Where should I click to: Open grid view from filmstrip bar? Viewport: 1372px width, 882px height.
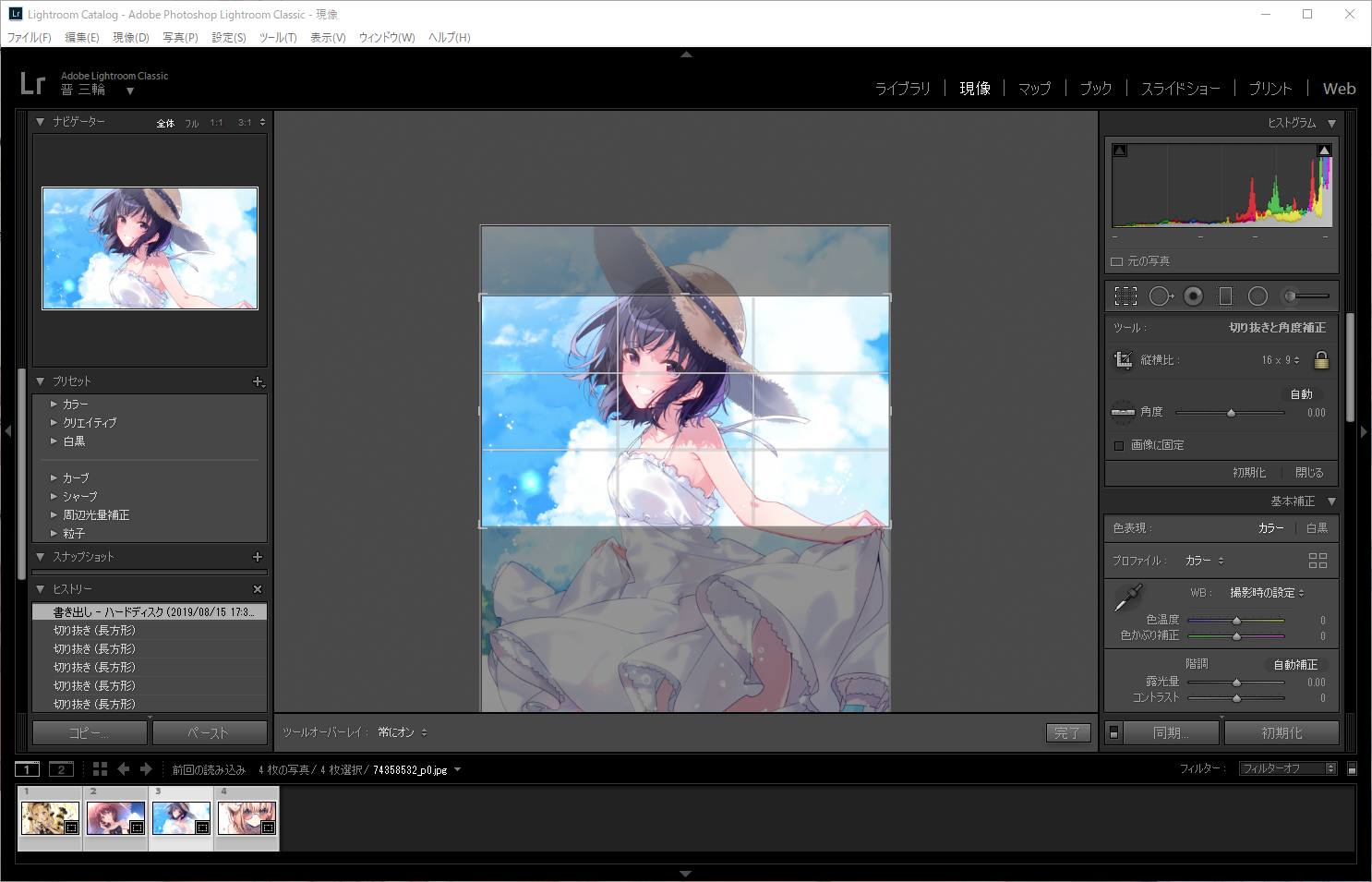pos(100,768)
